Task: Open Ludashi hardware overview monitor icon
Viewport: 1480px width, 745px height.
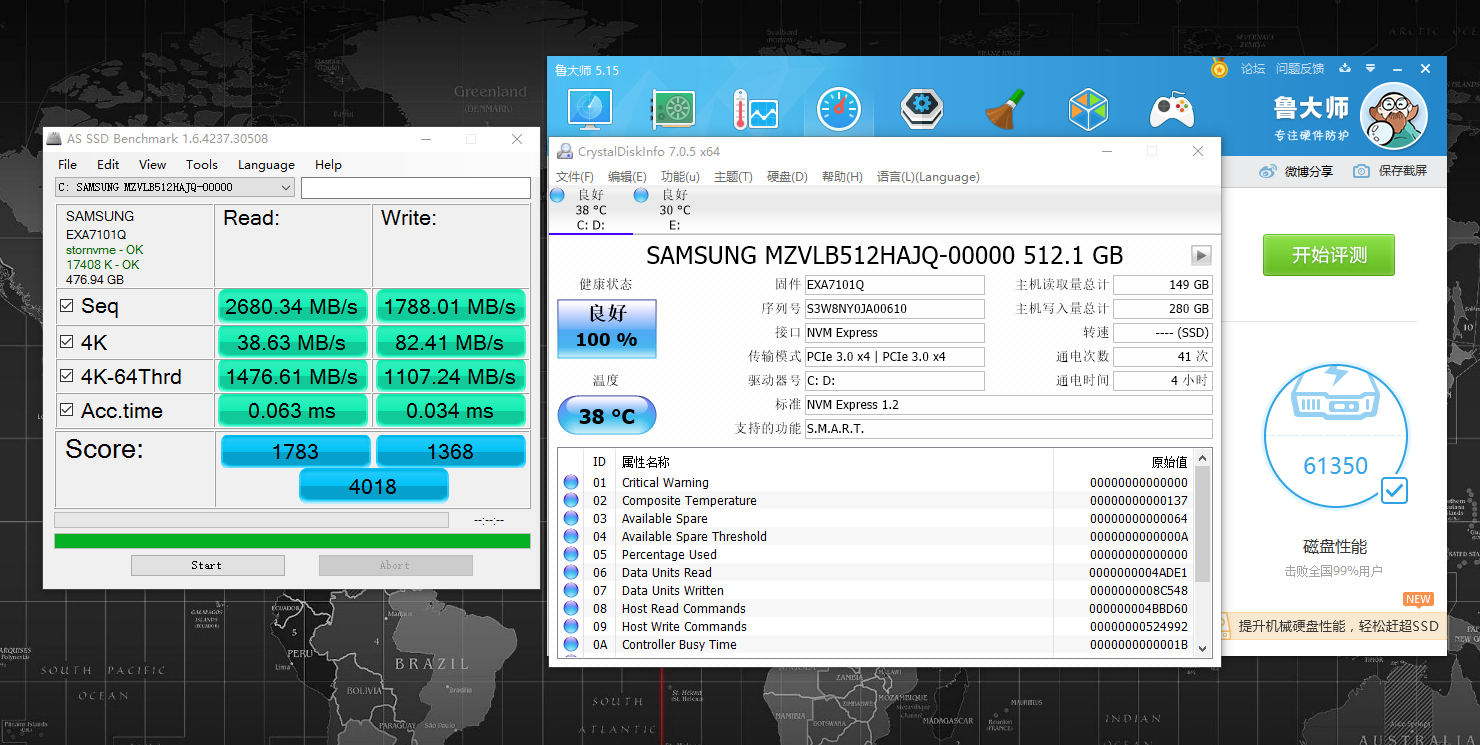Action: point(590,109)
